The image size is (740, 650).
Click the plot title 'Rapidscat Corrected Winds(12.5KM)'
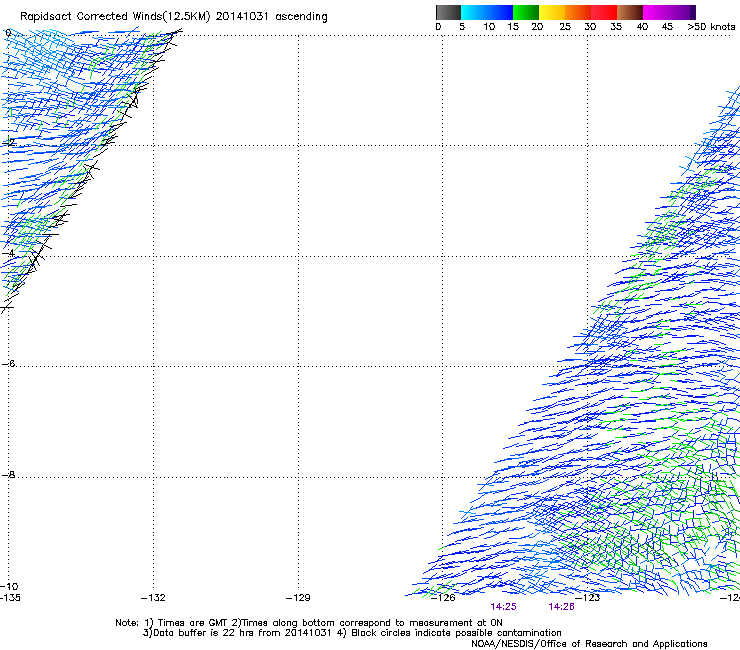115,17
